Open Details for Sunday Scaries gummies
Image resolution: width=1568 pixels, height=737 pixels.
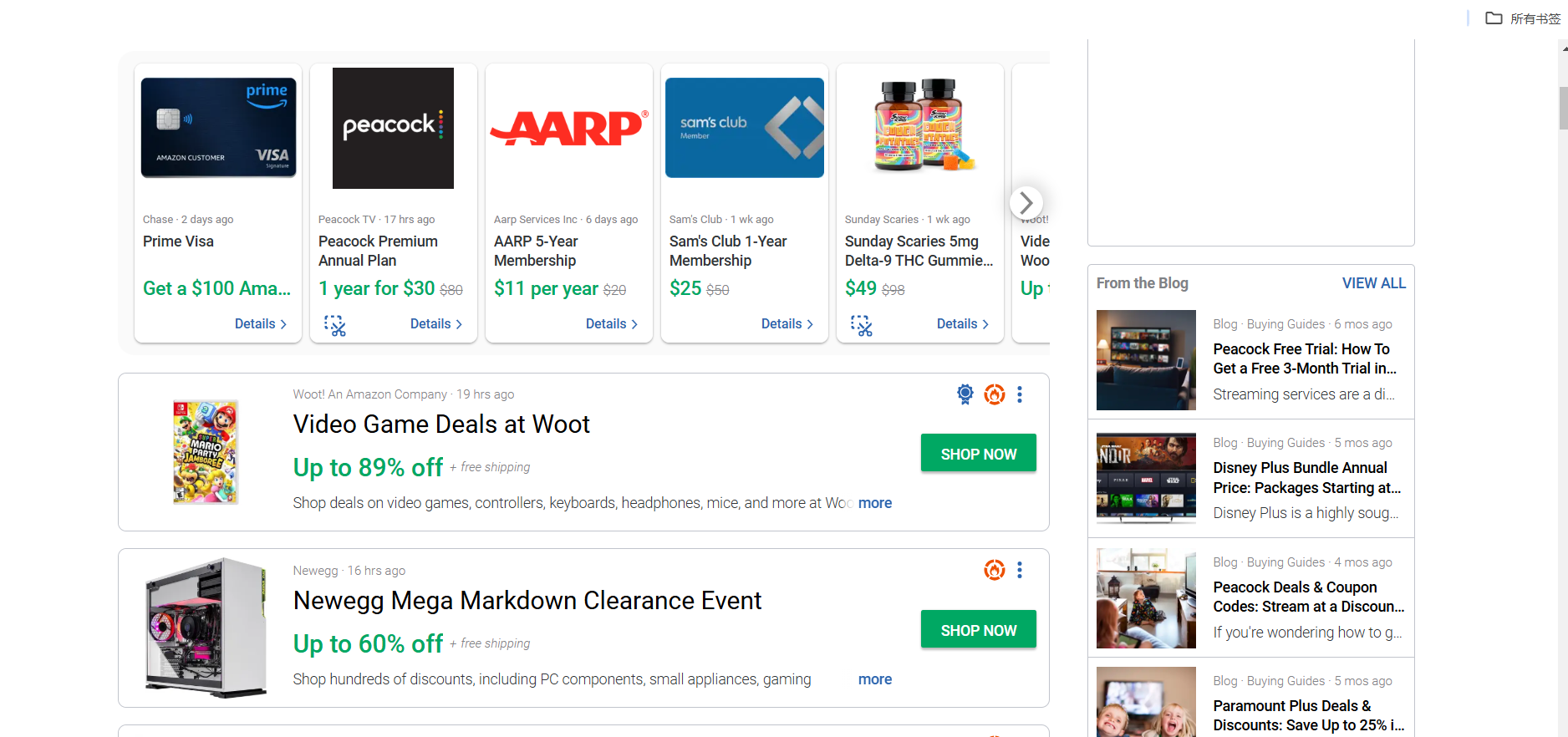point(963,324)
